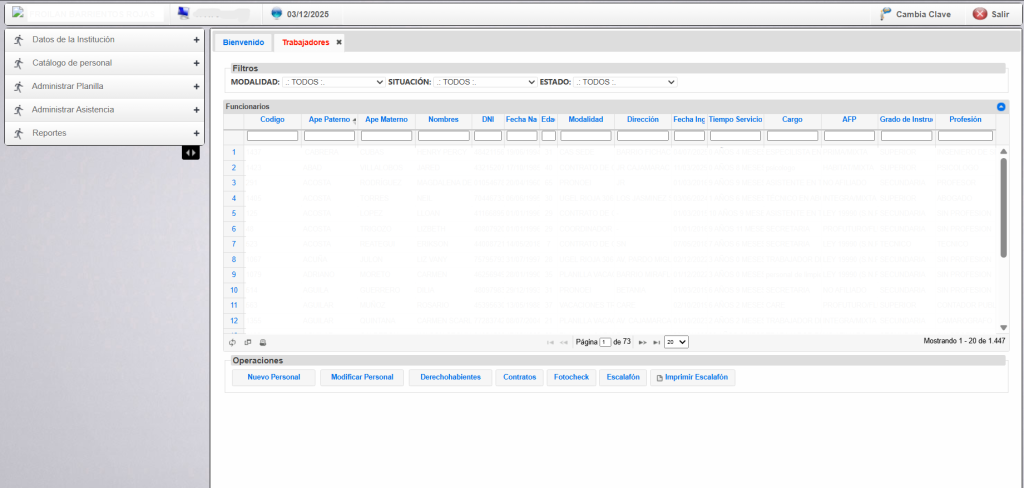Click the Codigo column search field
The image size is (1024, 488).
coord(272,136)
